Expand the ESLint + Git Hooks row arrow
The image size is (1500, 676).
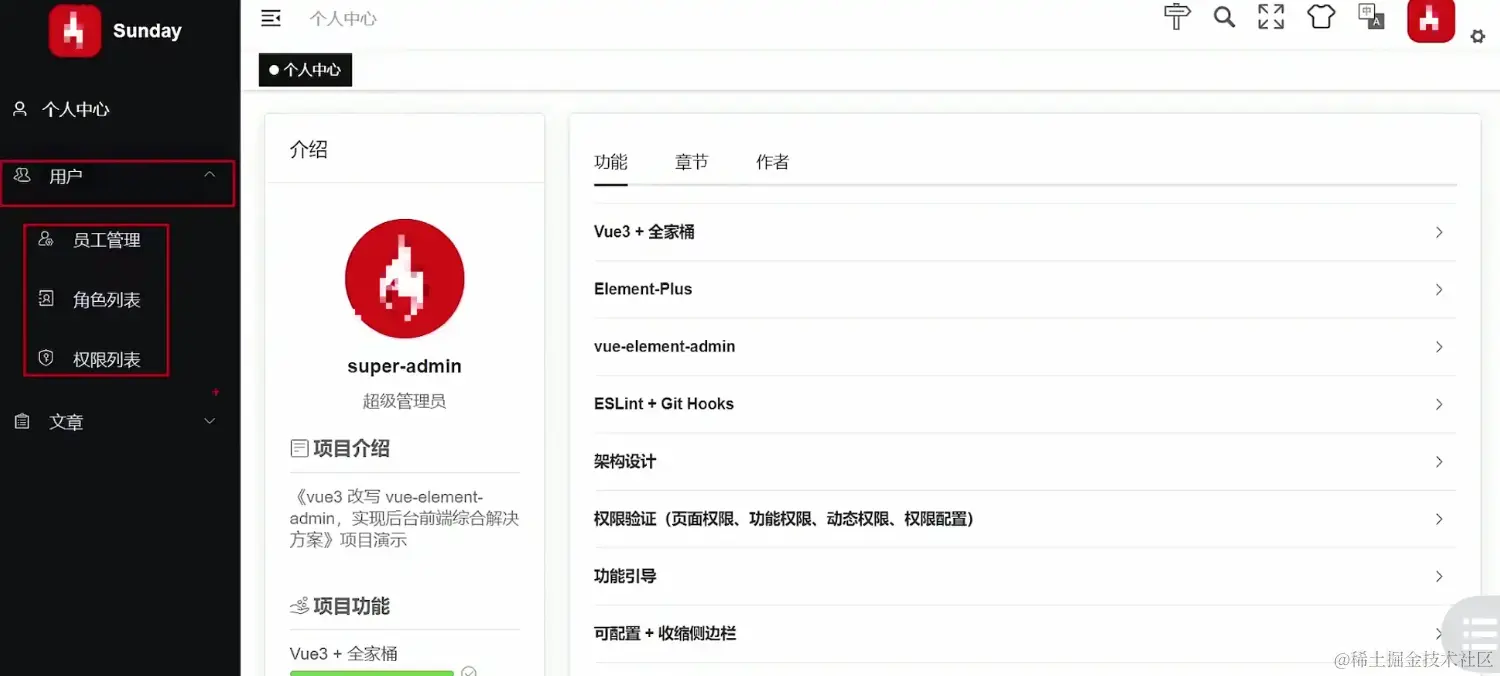pos(1439,404)
